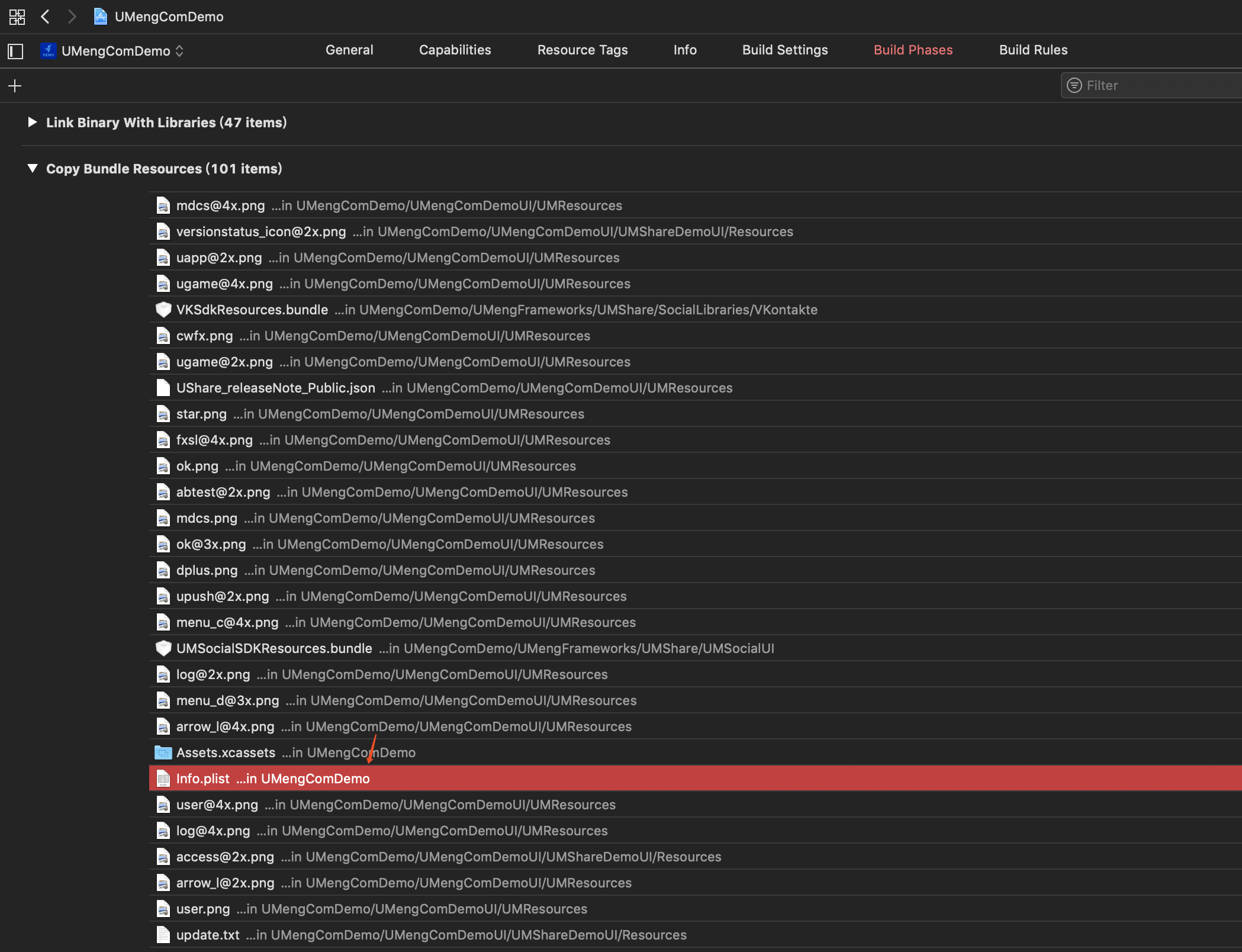1242x952 pixels.
Task: Open the Build Rules tab
Action: (x=1034, y=50)
